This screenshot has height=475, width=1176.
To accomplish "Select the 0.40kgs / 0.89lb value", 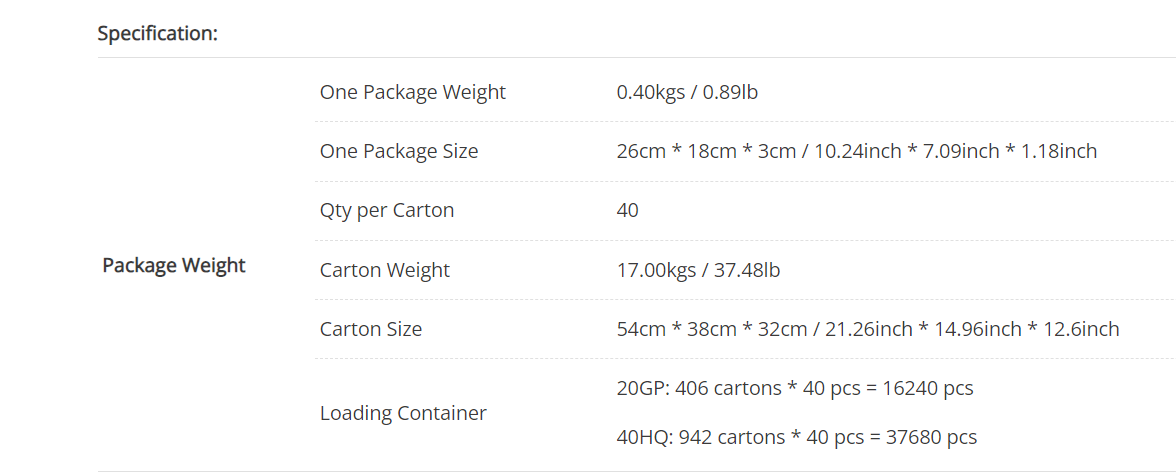I will point(687,92).
